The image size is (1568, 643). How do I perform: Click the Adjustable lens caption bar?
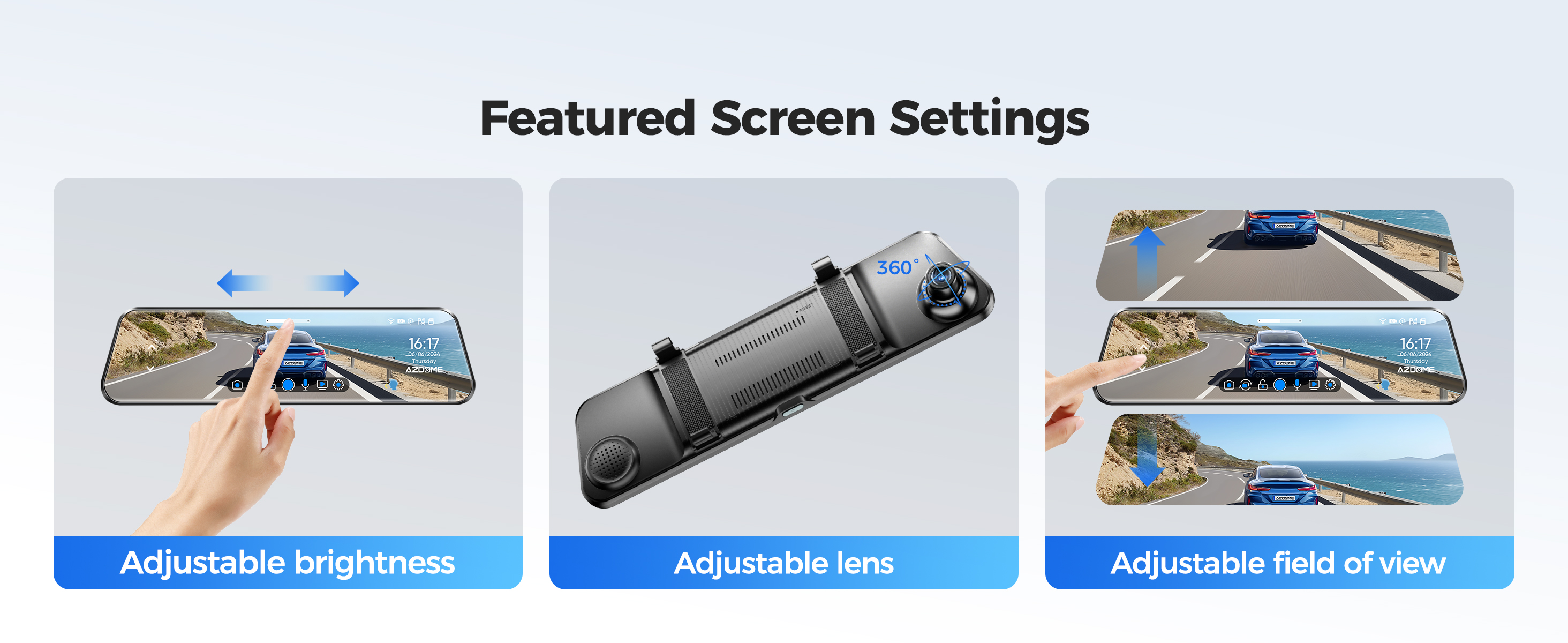point(783,563)
